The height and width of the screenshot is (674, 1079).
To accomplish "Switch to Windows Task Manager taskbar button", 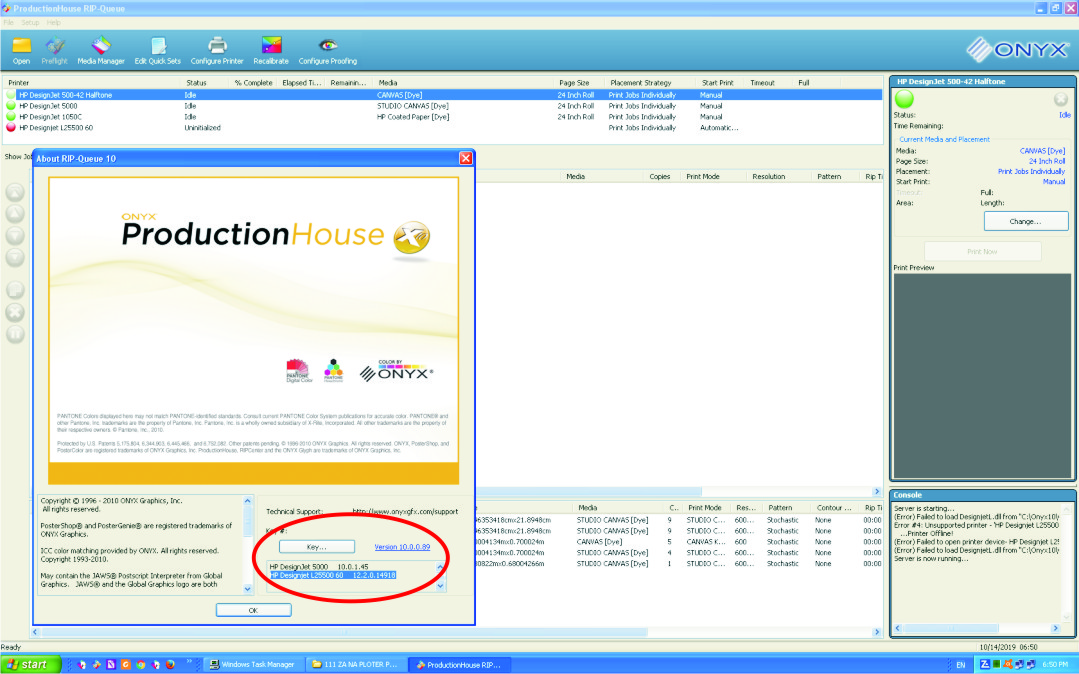I will pos(253,664).
